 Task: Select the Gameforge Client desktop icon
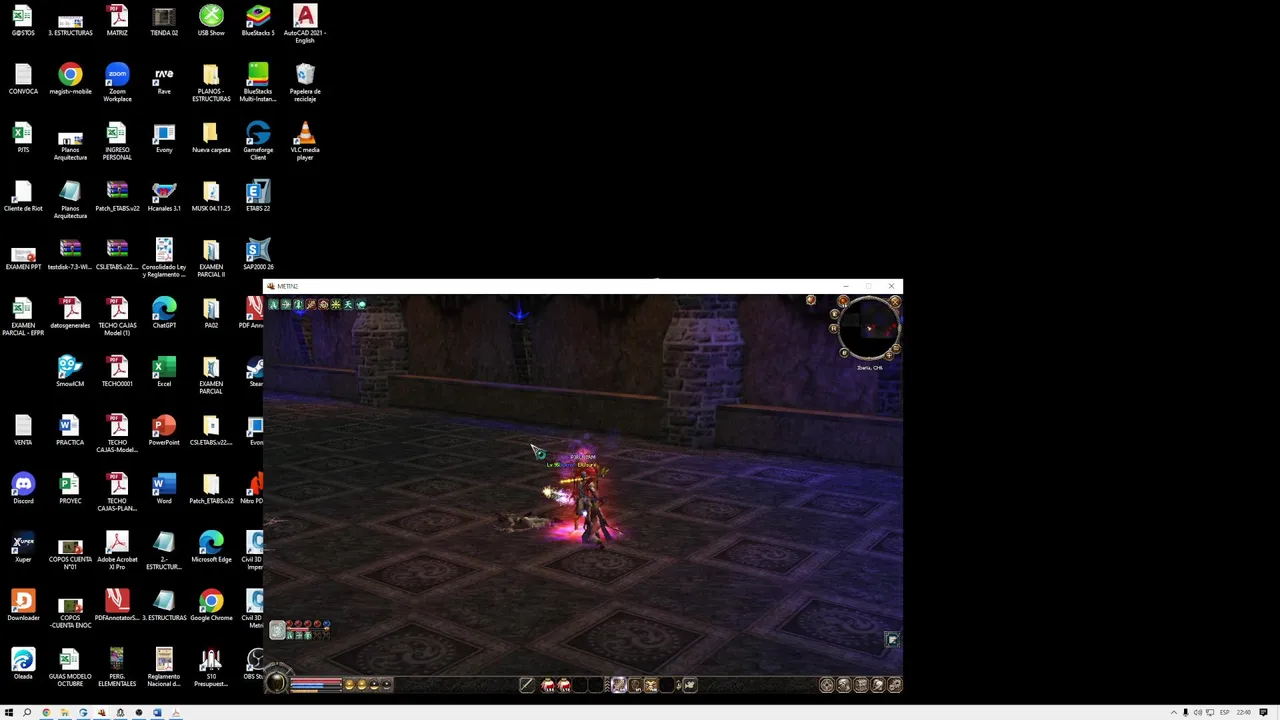[x=258, y=141]
